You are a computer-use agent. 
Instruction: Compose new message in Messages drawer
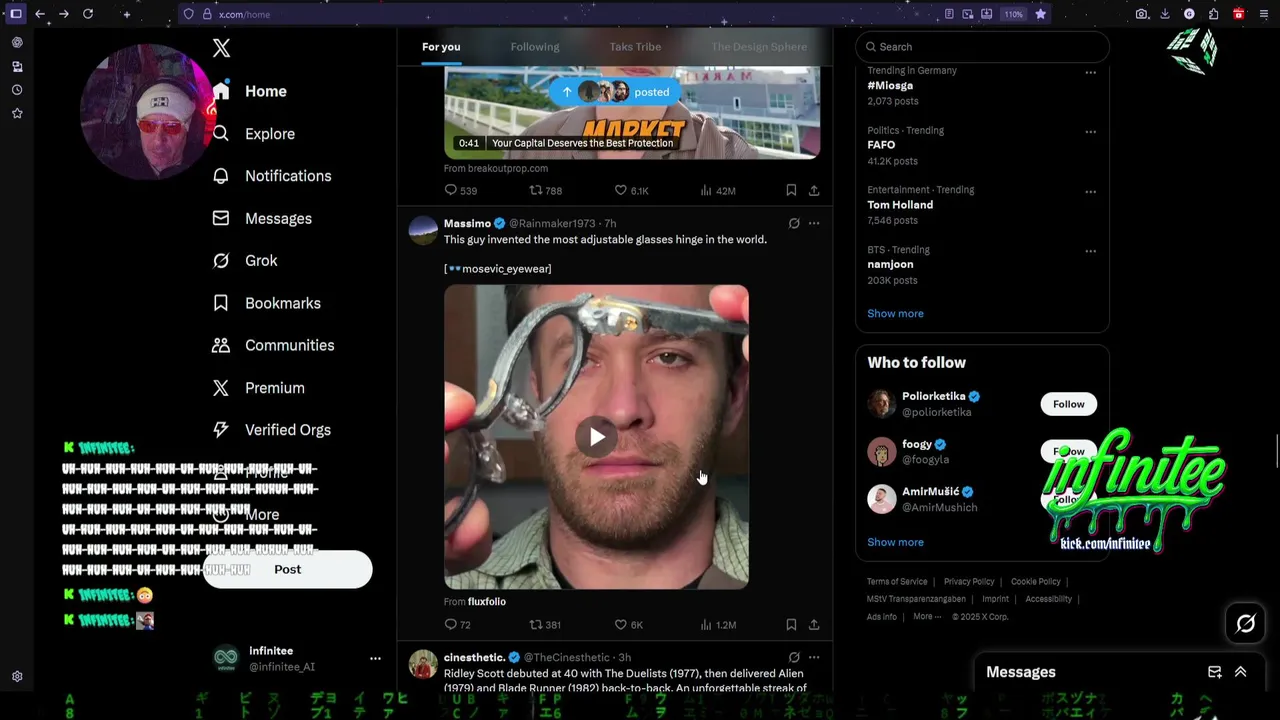1214,672
